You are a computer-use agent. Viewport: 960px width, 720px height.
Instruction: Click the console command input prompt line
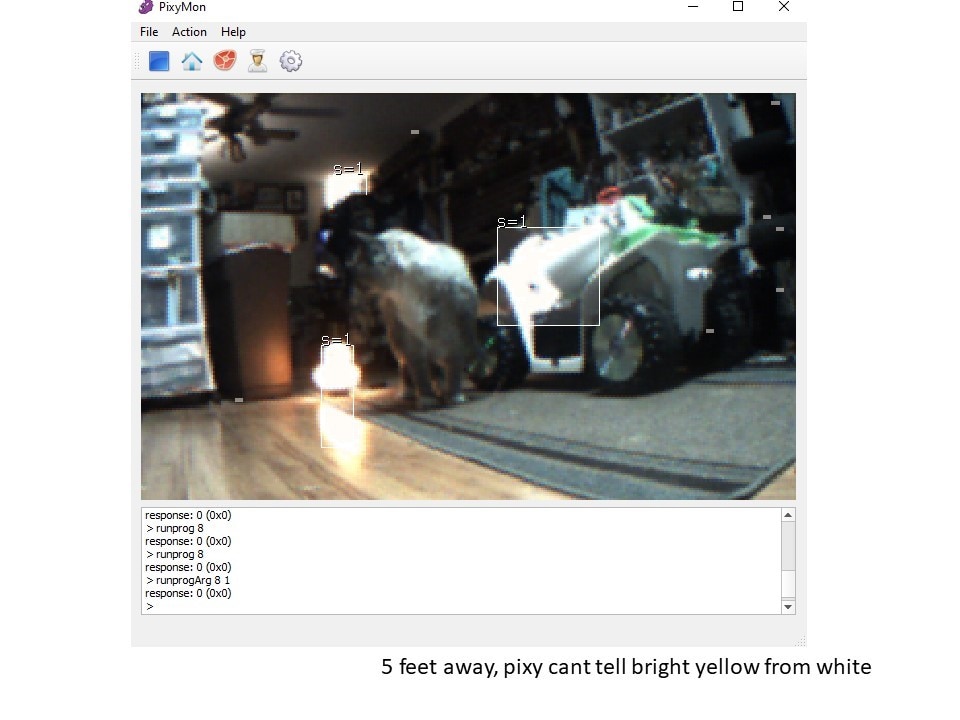tap(462, 607)
